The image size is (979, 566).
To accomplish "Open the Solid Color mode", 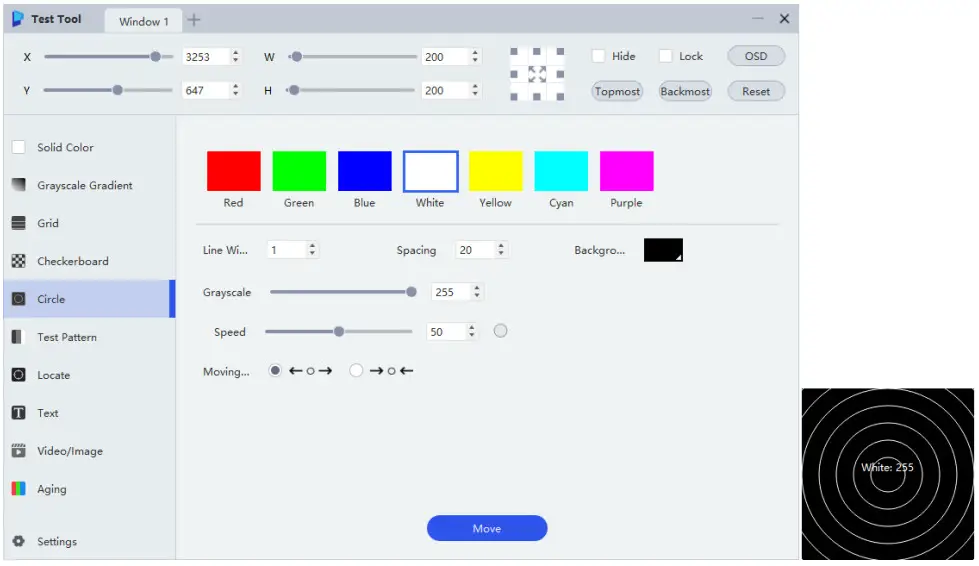I will pos(89,147).
